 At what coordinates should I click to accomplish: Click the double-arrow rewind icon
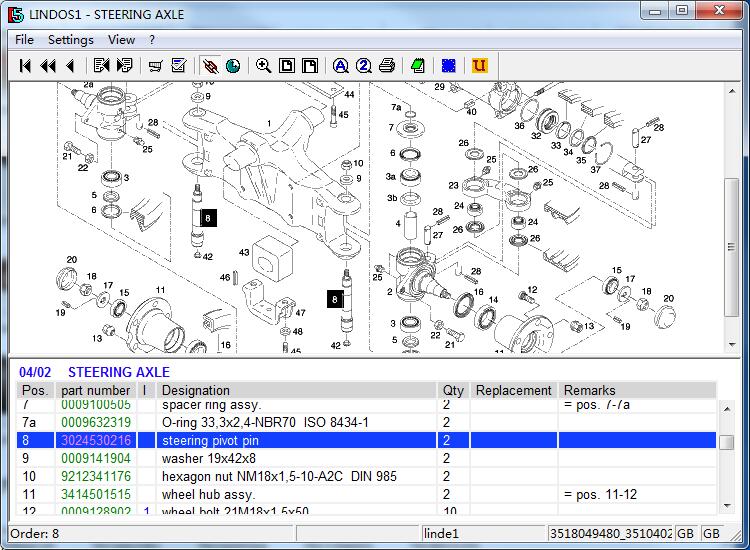pyautogui.click(x=48, y=66)
